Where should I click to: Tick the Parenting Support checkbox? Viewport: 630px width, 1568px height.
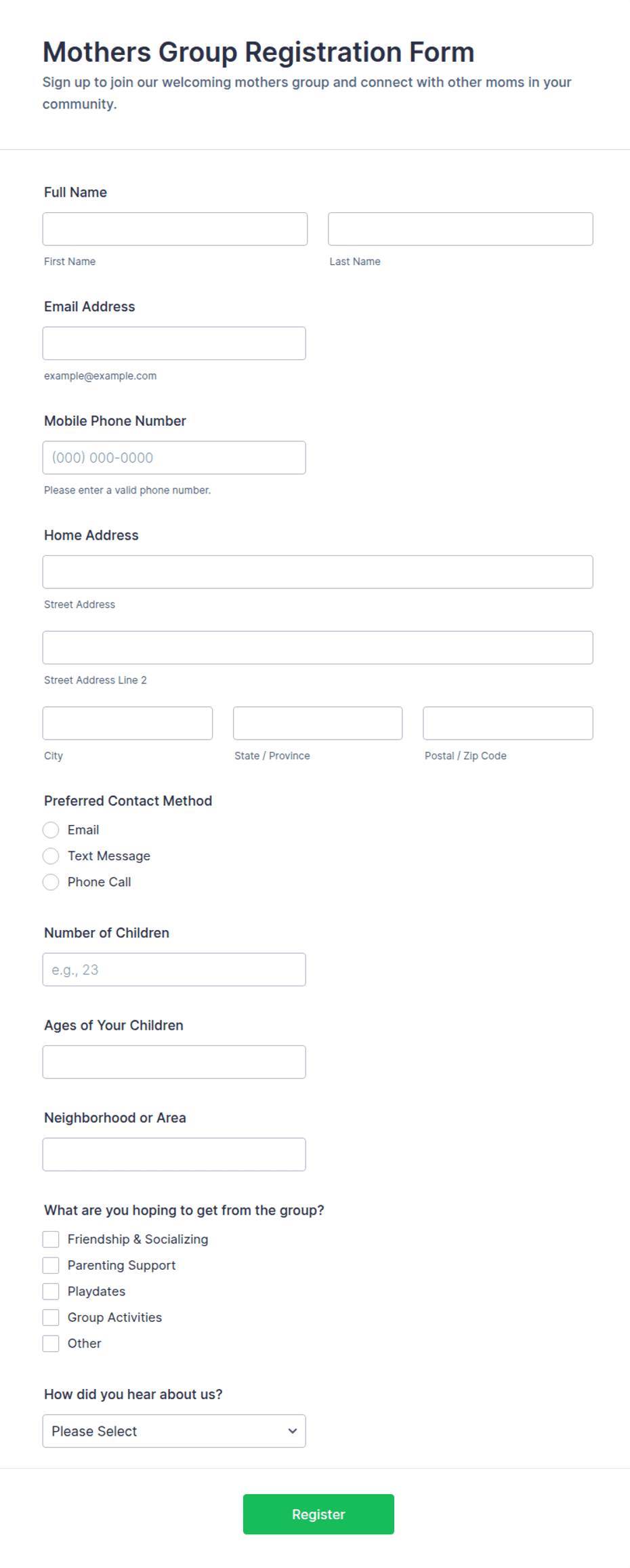(x=51, y=1266)
